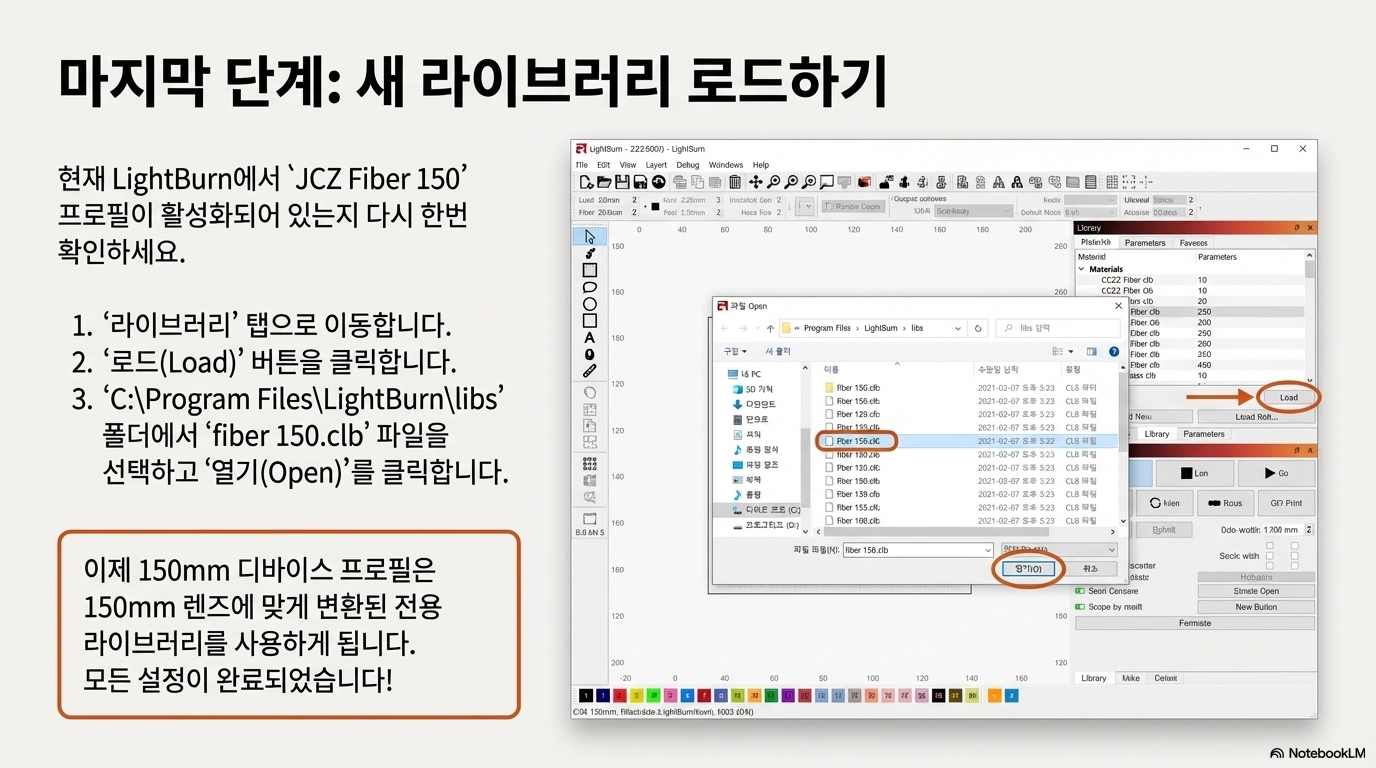Screen dimensions: 1376x768
Task: Click the grid array toolbar icon
Action: [x=1111, y=182]
